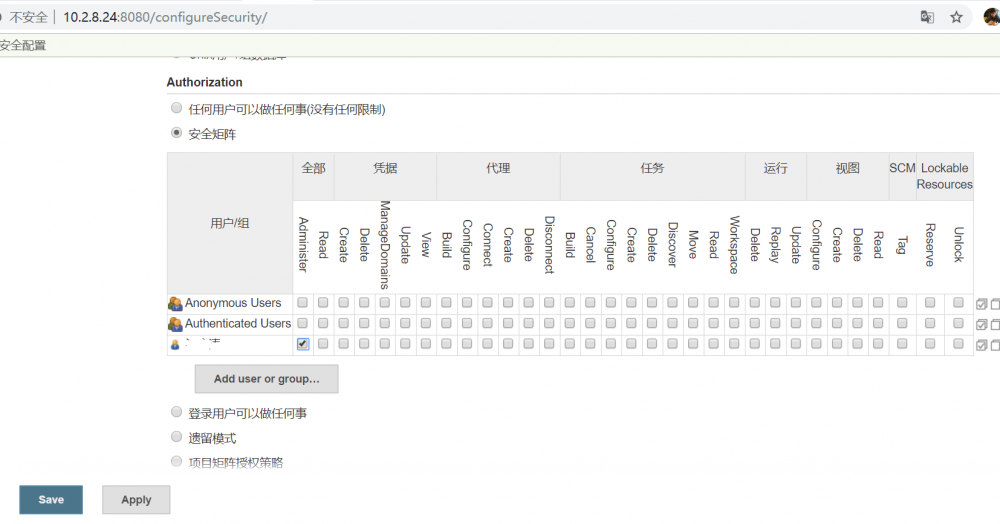
Task: Click the 运行 column group header
Action: click(776, 168)
